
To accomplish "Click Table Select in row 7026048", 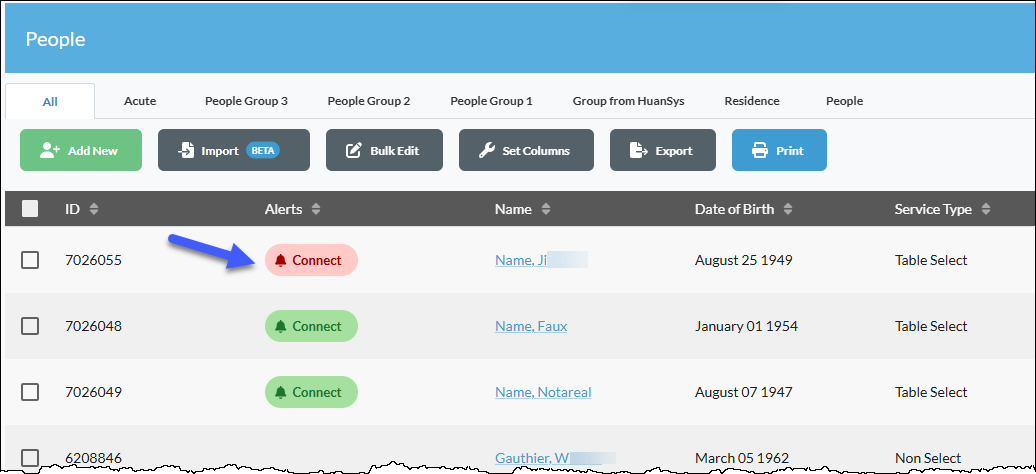I will pyautogui.click(x=931, y=326).
